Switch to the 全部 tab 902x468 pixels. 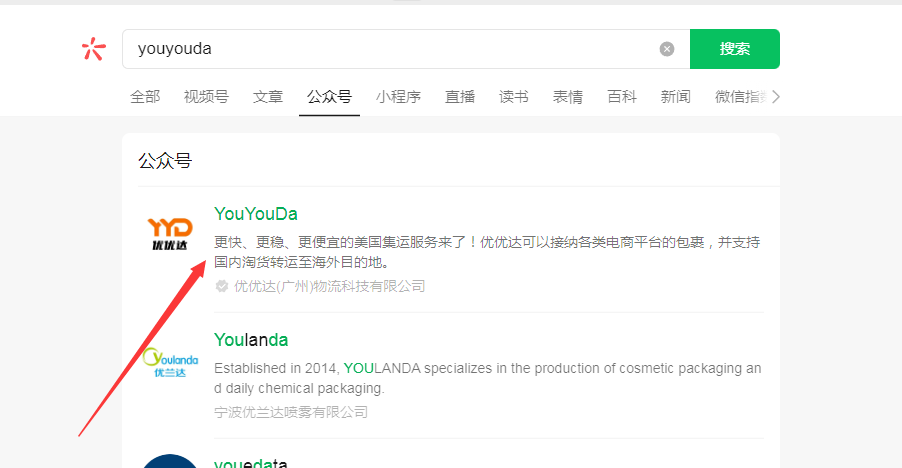coord(145,97)
